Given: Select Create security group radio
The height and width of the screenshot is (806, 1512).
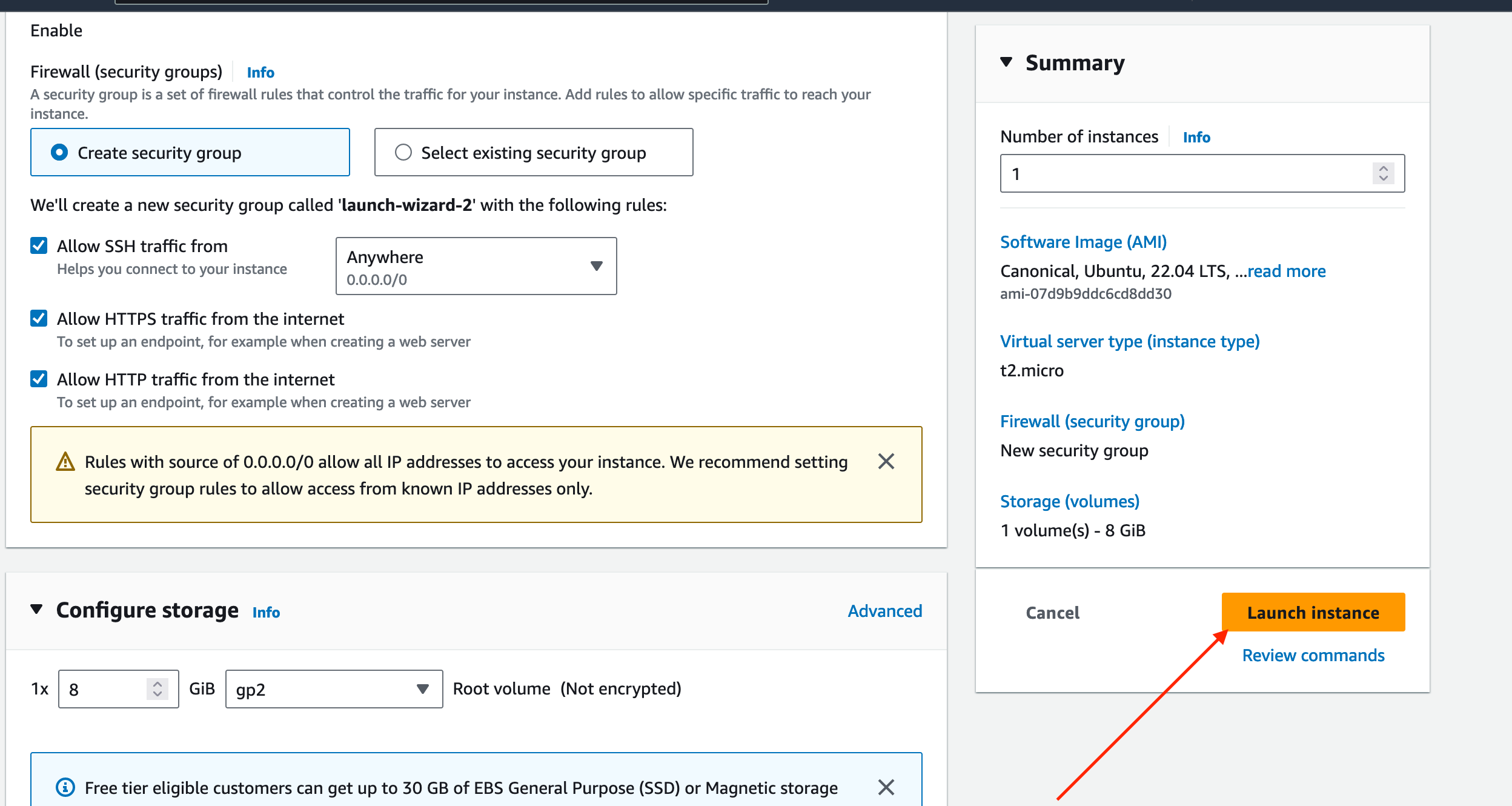Looking at the screenshot, I should tap(59, 153).
